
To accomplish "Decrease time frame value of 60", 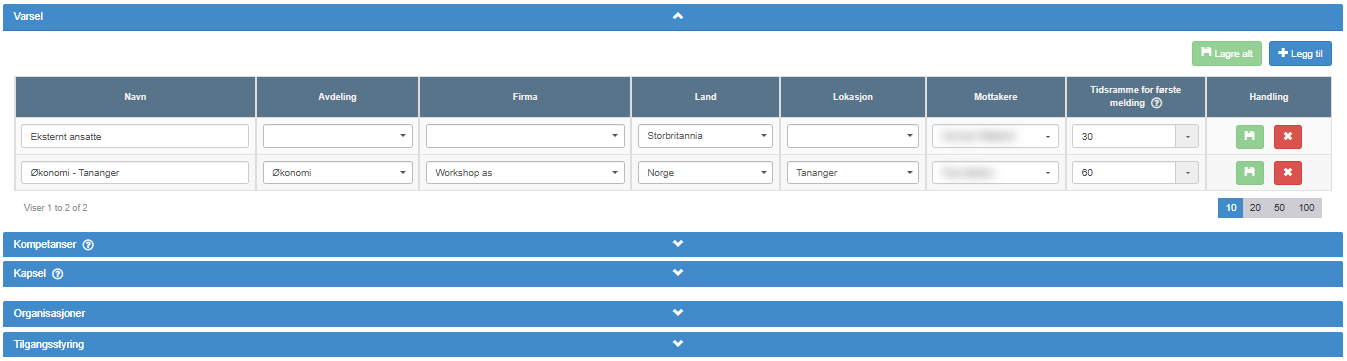I will (x=1187, y=173).
